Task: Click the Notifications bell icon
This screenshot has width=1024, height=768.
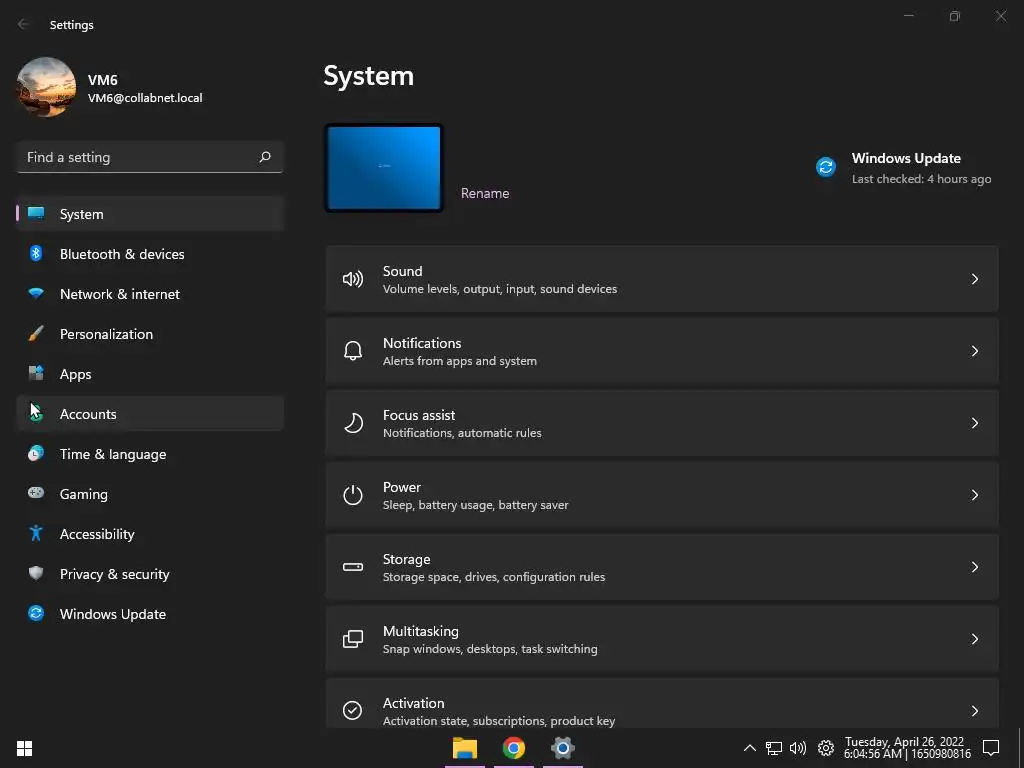Action: tap(353, 351)
